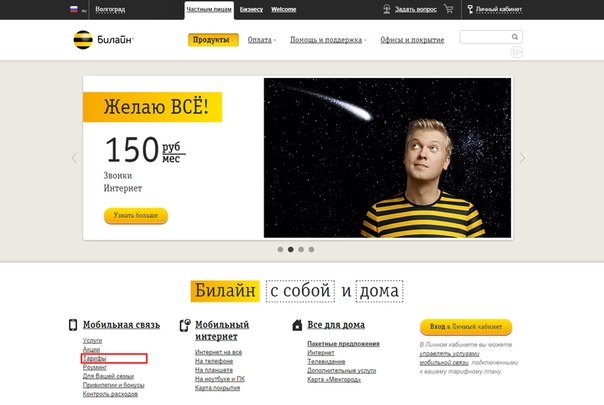Click the Узнать больше button
This screenshot has height=405, width=604.
(136, 215)
